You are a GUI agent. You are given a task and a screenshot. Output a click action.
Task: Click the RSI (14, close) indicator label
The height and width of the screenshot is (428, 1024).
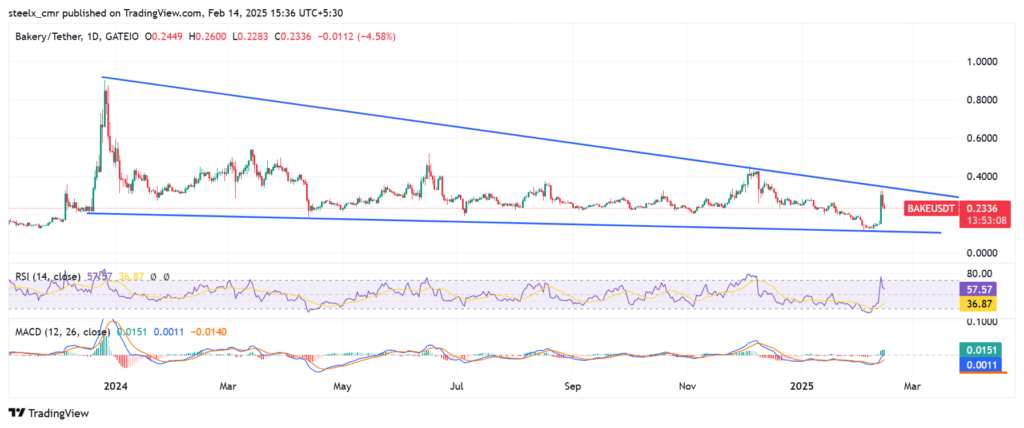pos(48,276)
